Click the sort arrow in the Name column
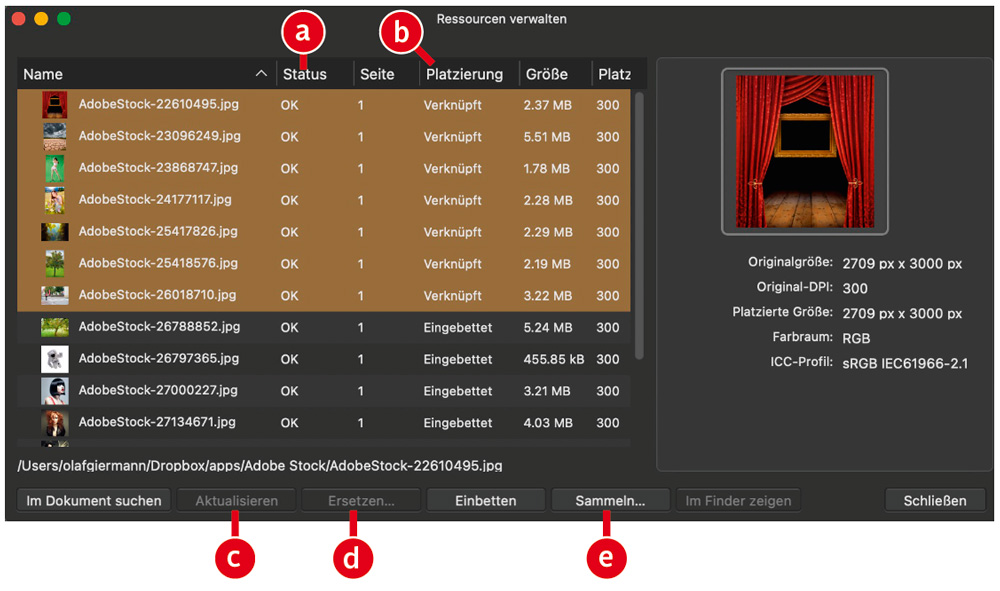The height and width of the screenshot is (591, 1000). (x=261, y=74)
